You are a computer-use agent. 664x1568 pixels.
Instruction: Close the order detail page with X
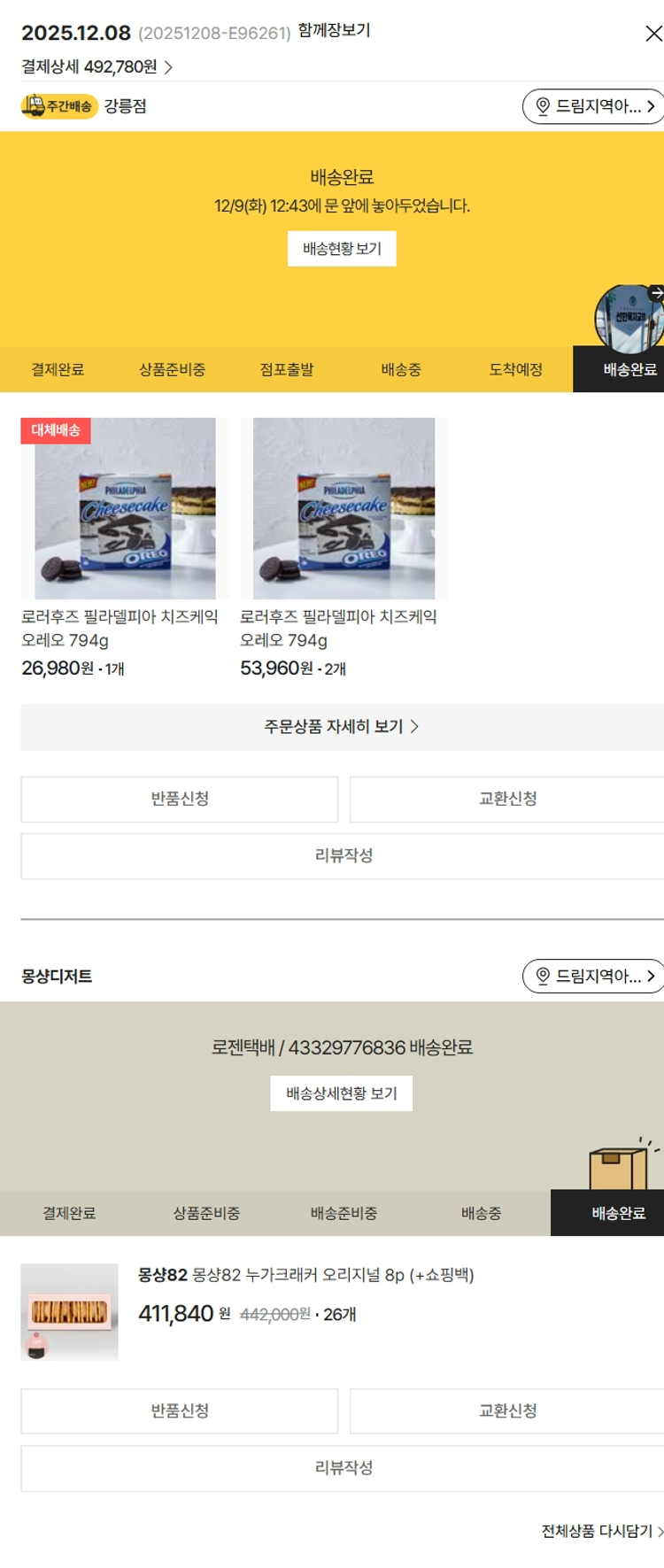(653, 34)
